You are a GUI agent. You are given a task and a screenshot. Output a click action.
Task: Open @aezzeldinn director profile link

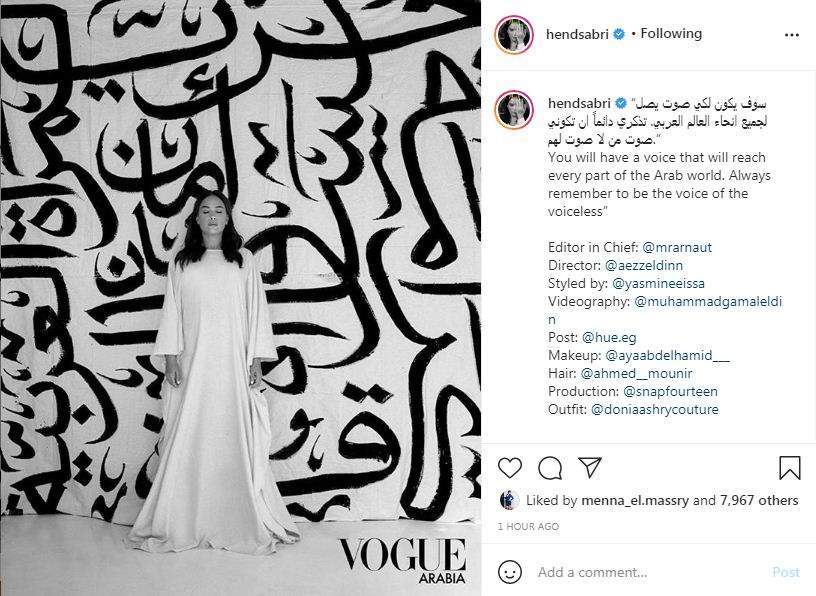click(x=644, y=265)
